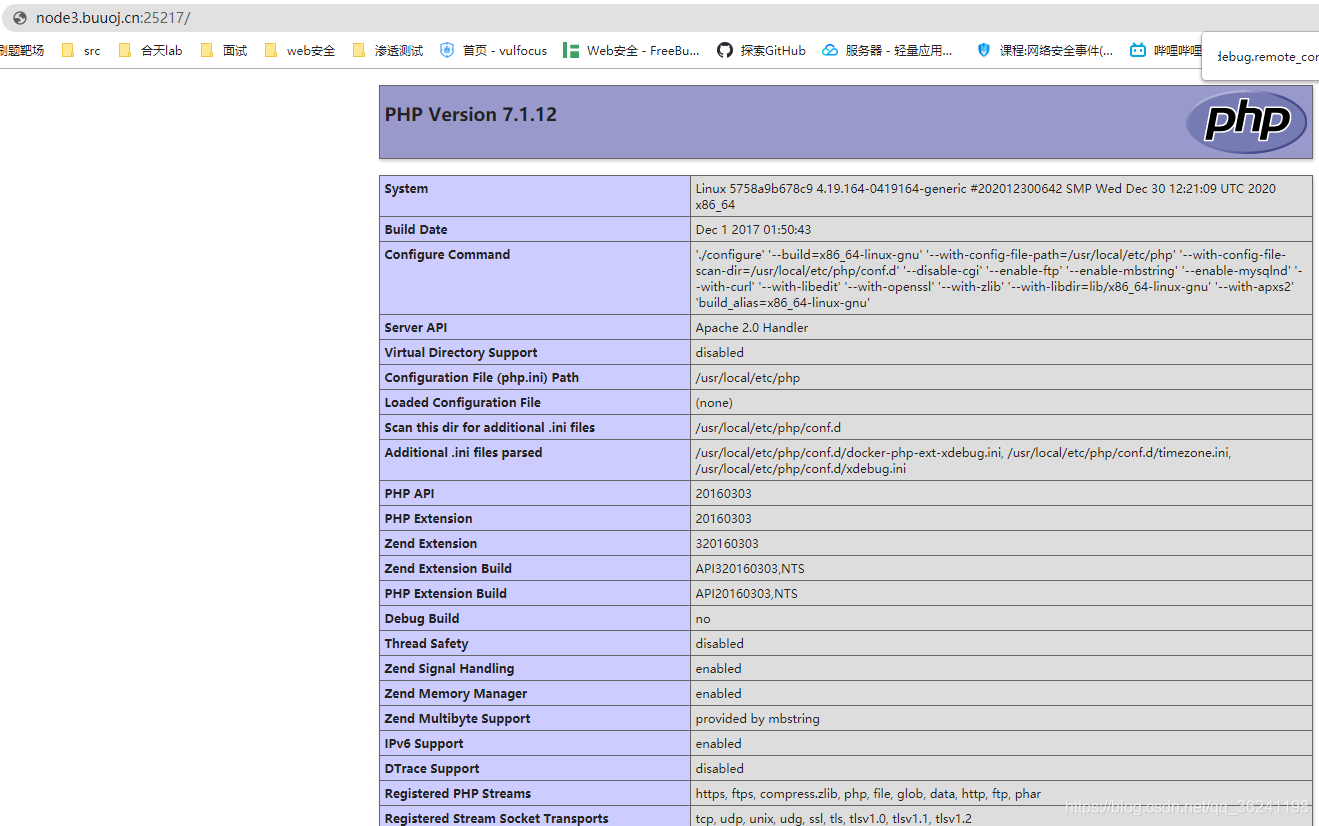The width and height of the screenshot is (1319, 826).
Task: Click Registered Stream Socket Transports label
Action: [x=497, y=819]
